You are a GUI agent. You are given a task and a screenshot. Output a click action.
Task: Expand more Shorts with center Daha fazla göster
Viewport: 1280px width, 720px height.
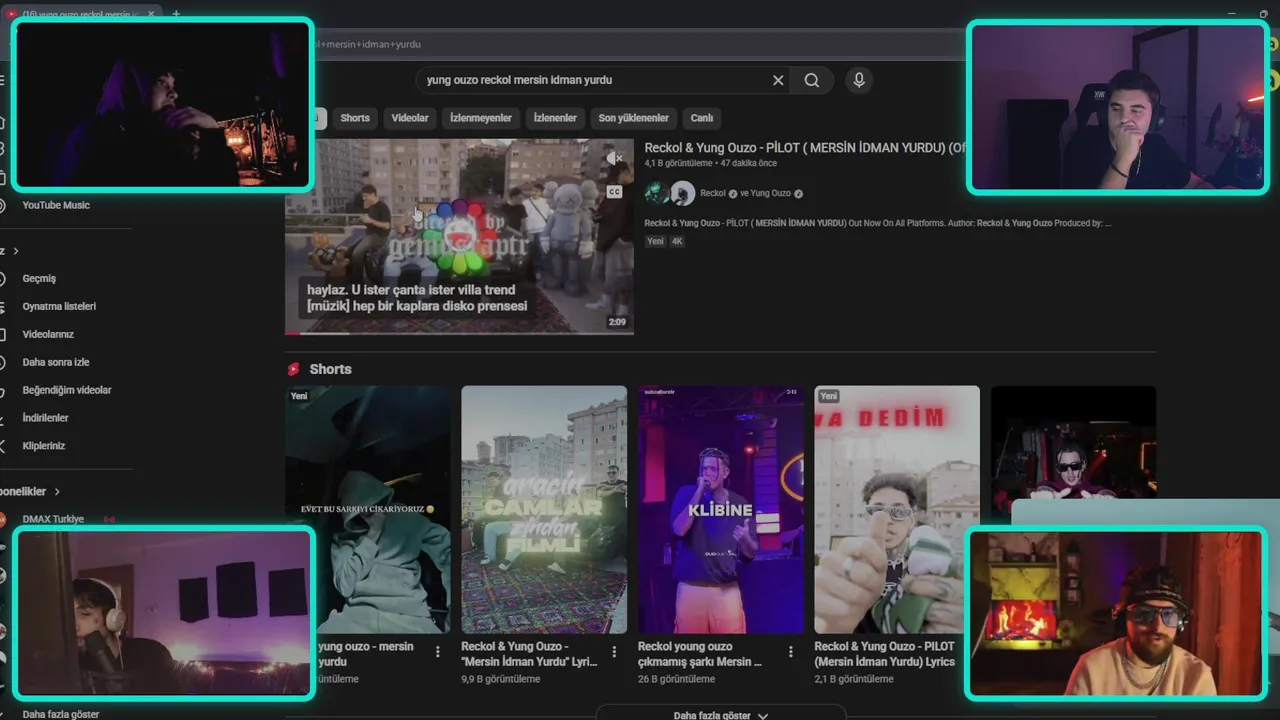tap(721, 715)
